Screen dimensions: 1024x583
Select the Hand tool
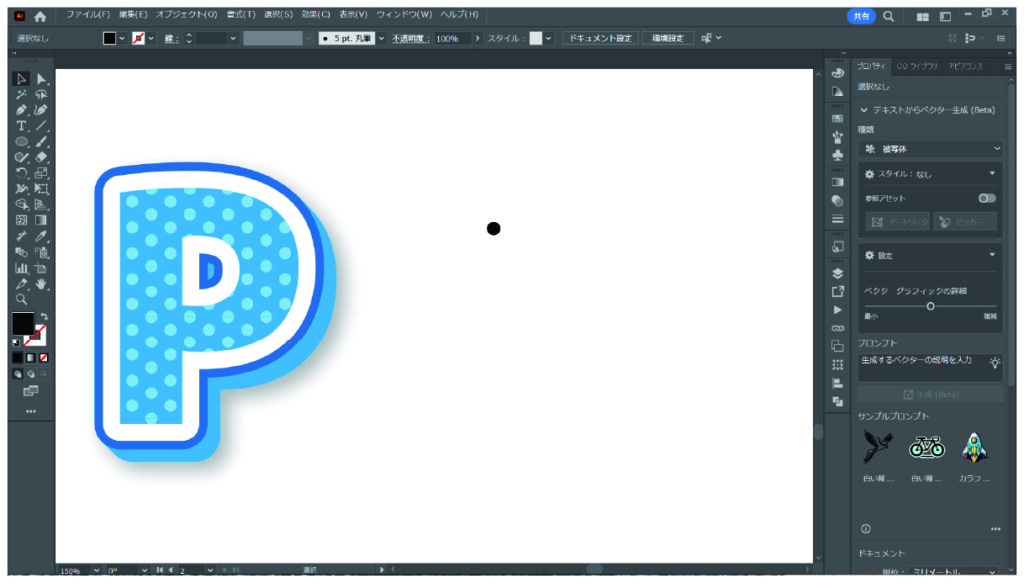tap(41, 284)
